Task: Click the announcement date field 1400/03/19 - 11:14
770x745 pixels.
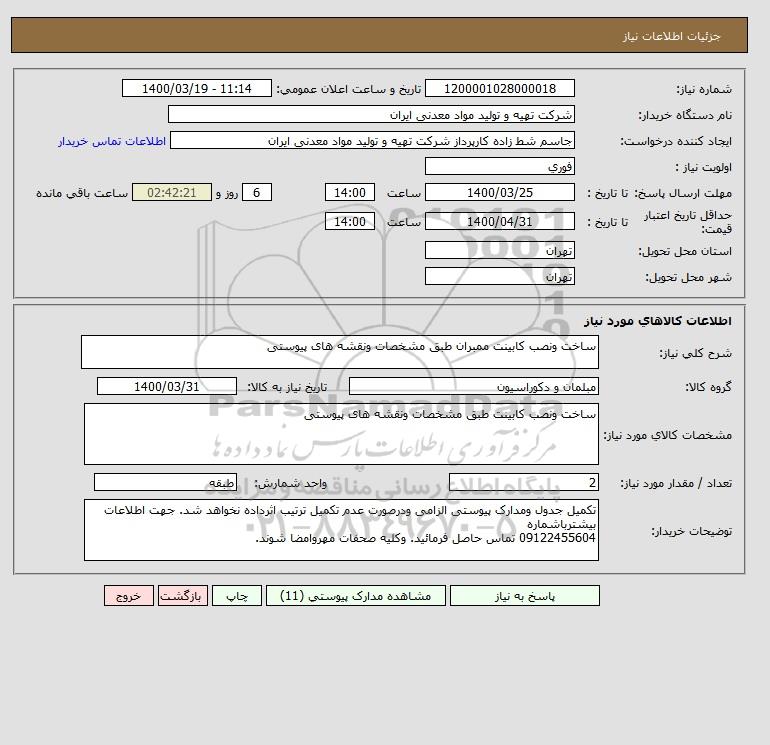Action: pyautogui.click(x=196, y=88)
